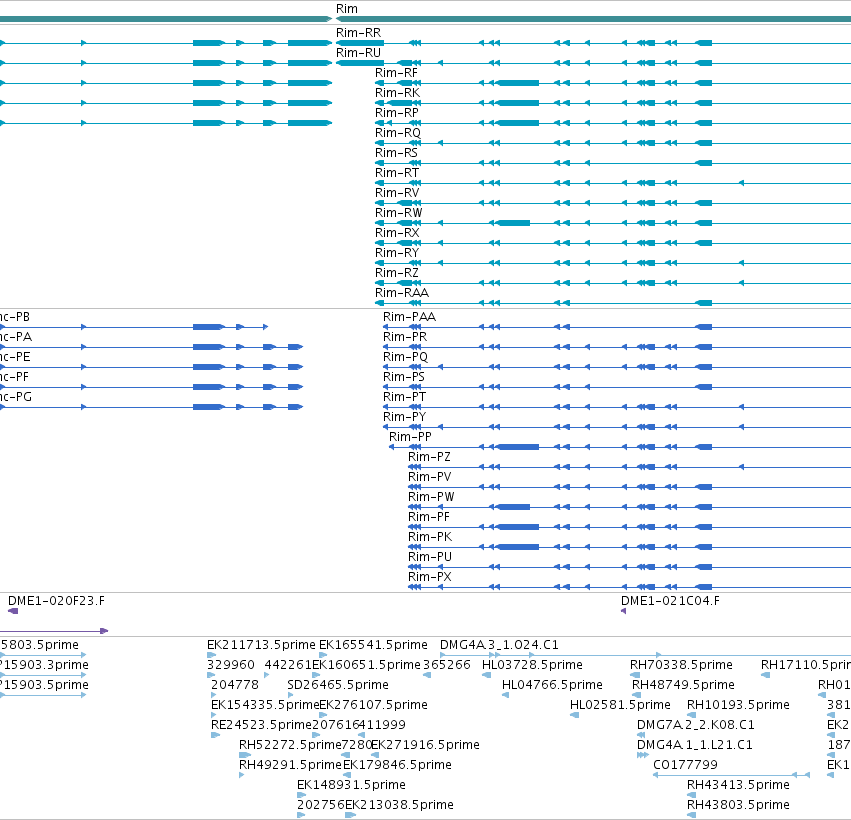Click the RH49291.5prime EST label
This screenshot has width=851, height=820.
click(290, 765)
